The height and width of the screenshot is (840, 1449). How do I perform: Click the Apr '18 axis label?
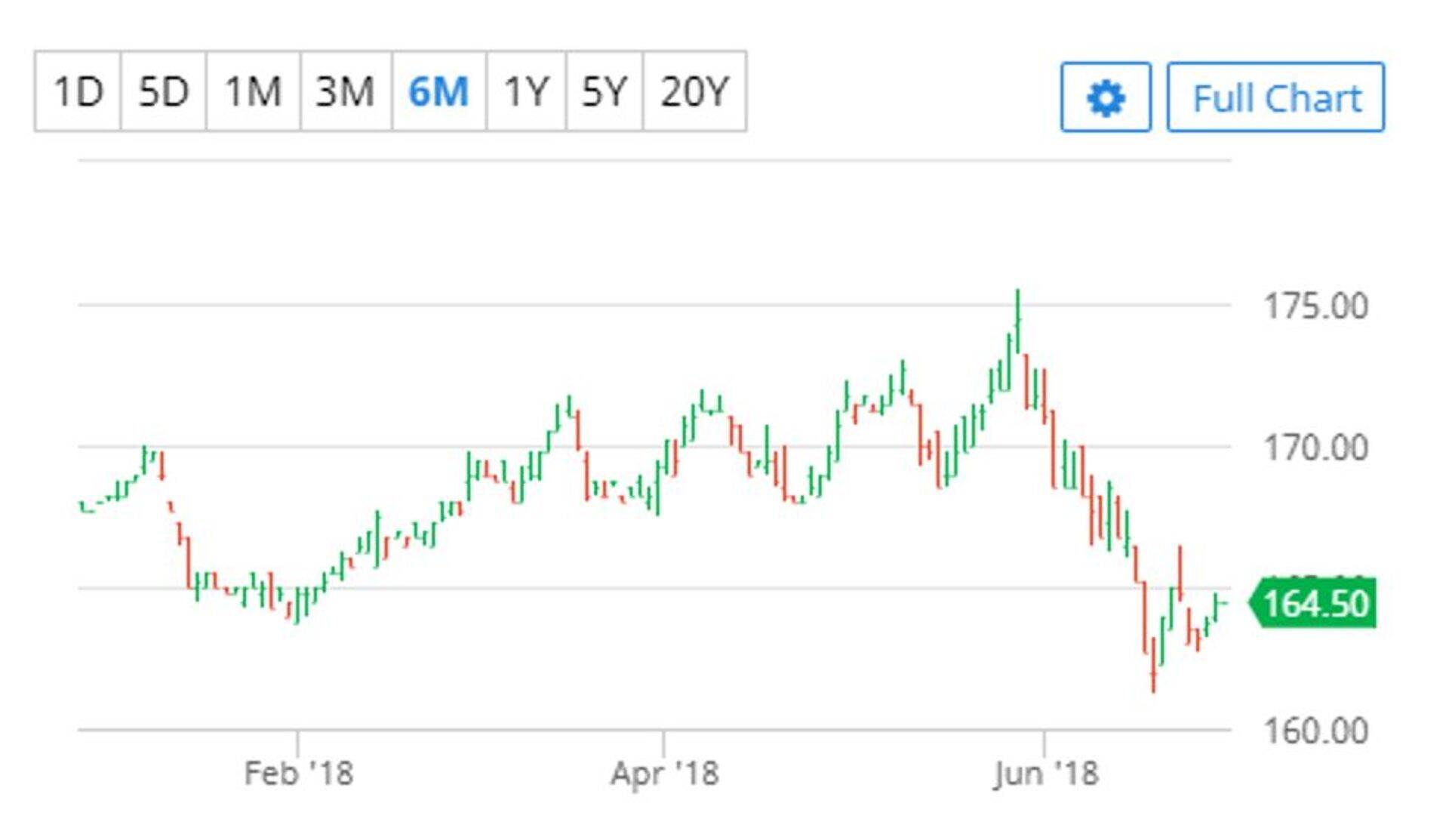pyautogui.click(x=664, y=774)
